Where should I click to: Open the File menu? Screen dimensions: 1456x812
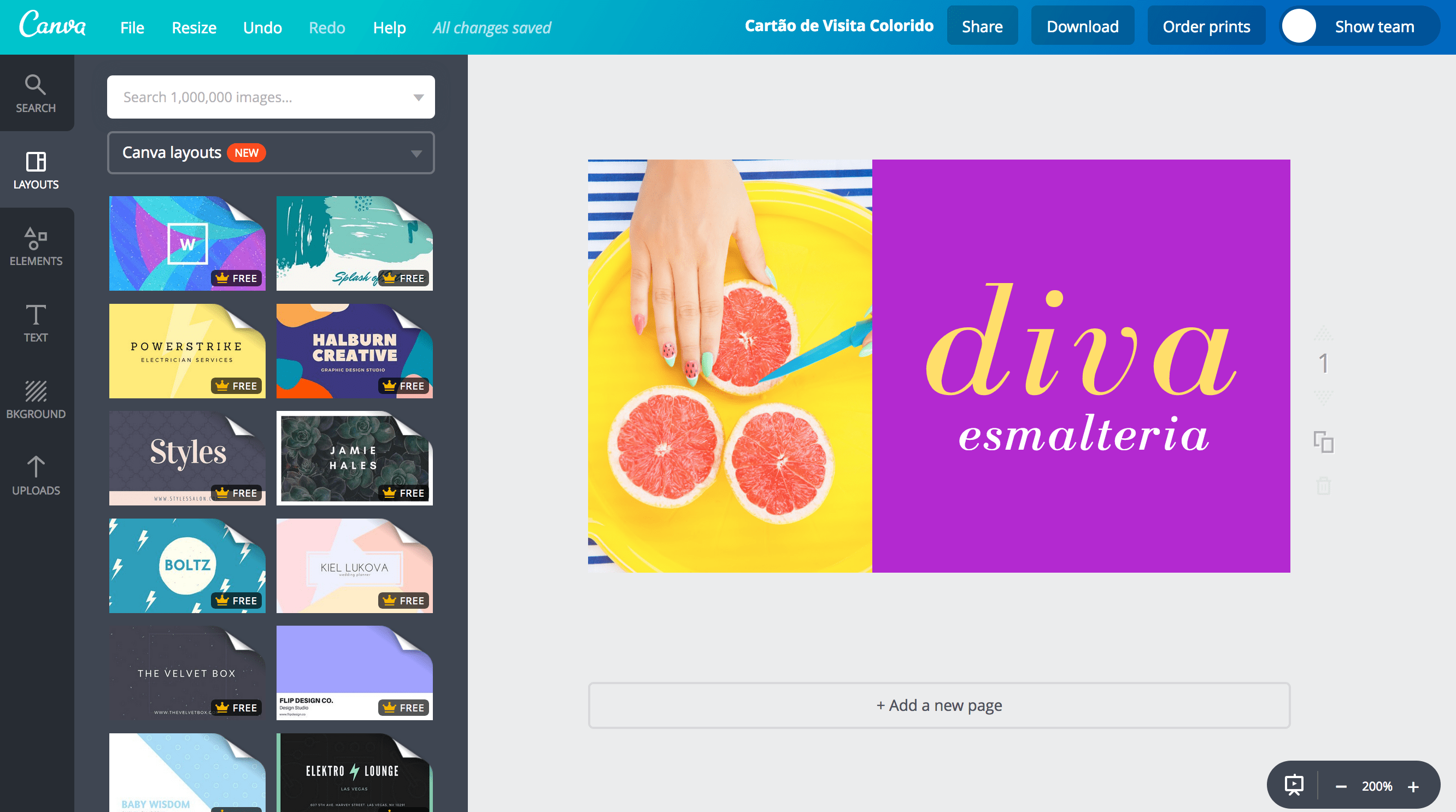(132, 27)
